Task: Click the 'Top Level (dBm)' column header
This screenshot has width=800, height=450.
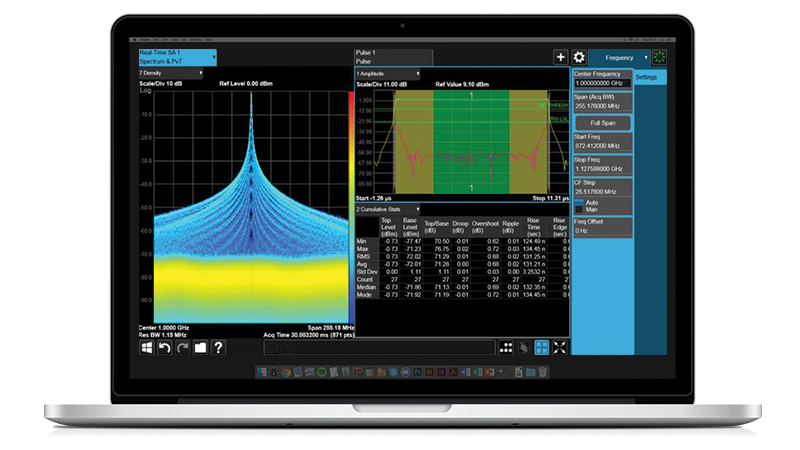Action: tap(389, 227)
